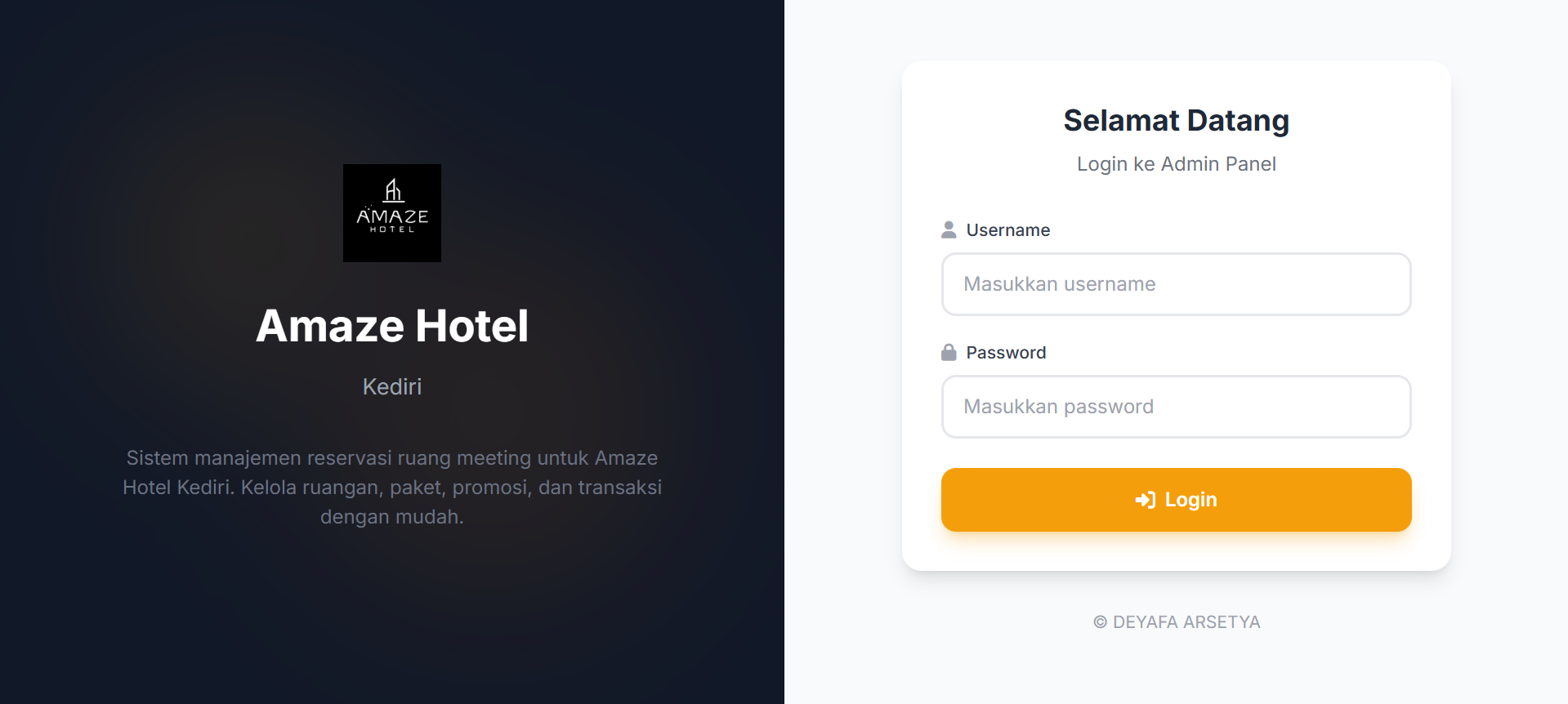Click the padlock icon beside Password
1568x704 pixels.
pyautogui.click(x=949, y=353)
